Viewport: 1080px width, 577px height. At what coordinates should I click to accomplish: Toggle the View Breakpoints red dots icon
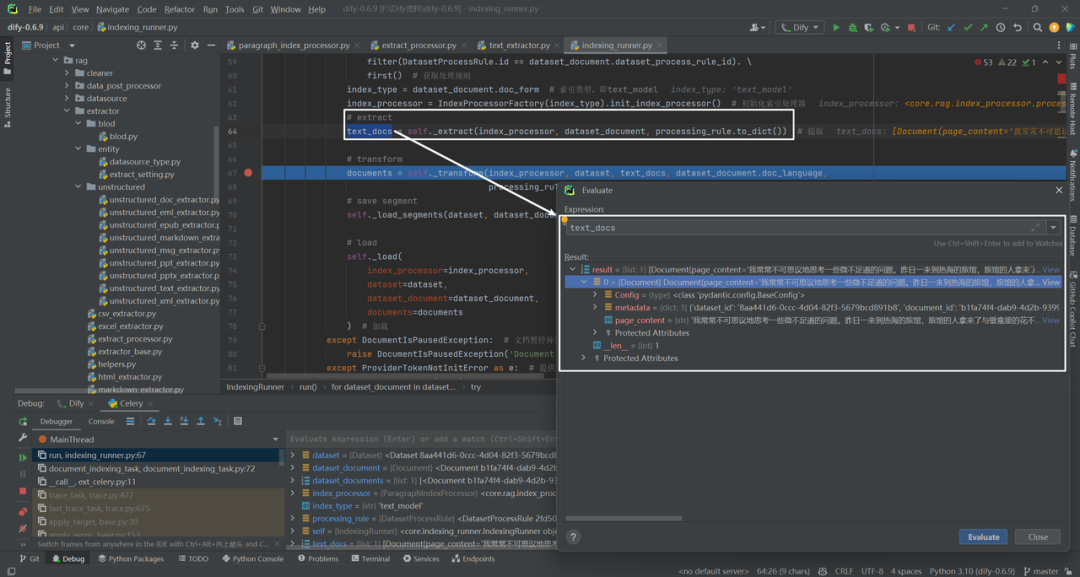(23, 511)
